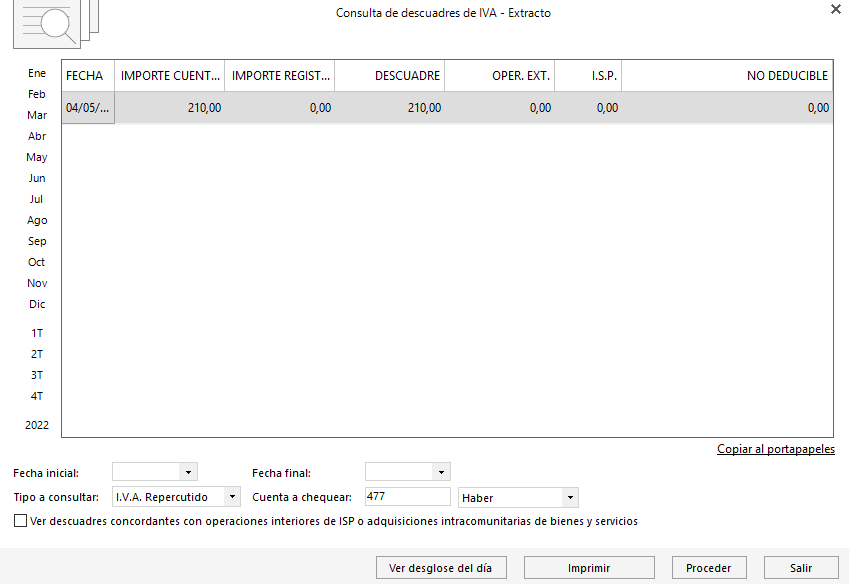Viewport: 849px width, 584px height.
Task: Select the Jul month filter
Action: point(36,199)
